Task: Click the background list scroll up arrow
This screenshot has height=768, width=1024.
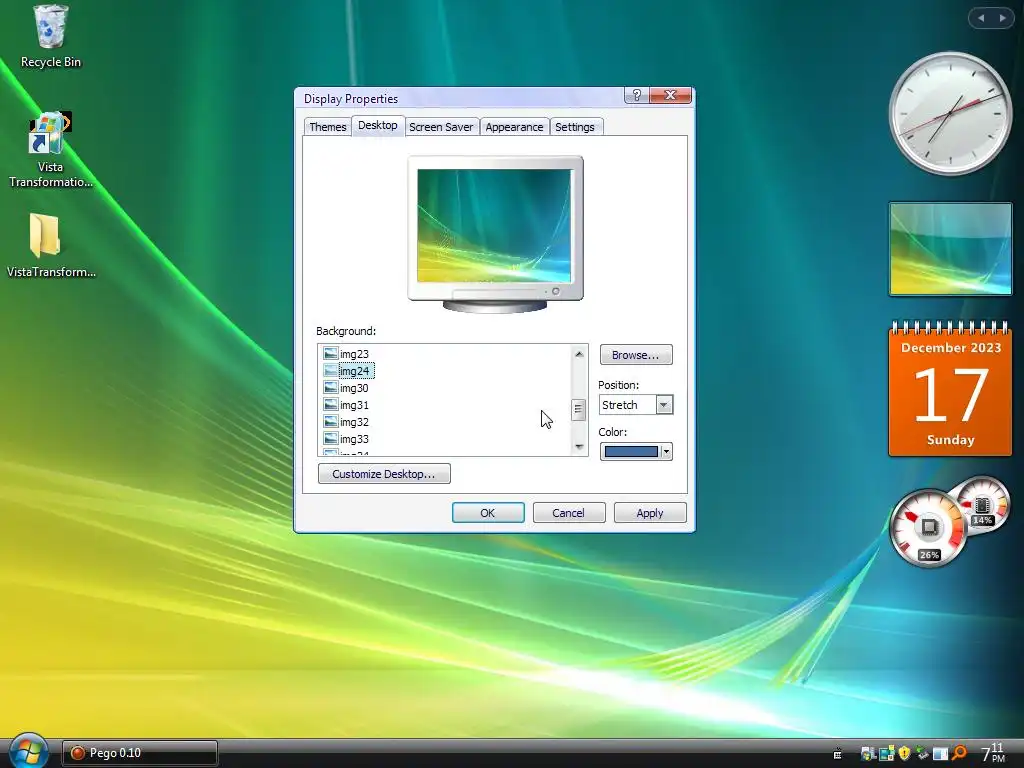Action: click(579, 354)
